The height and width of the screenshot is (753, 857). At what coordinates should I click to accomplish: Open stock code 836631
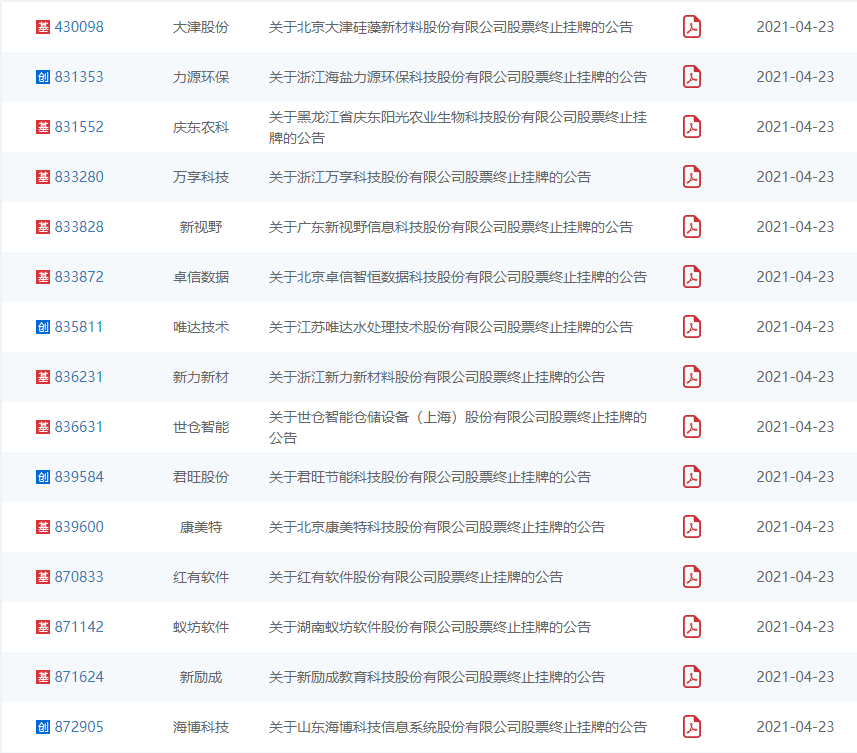click(x=79, y=427)
